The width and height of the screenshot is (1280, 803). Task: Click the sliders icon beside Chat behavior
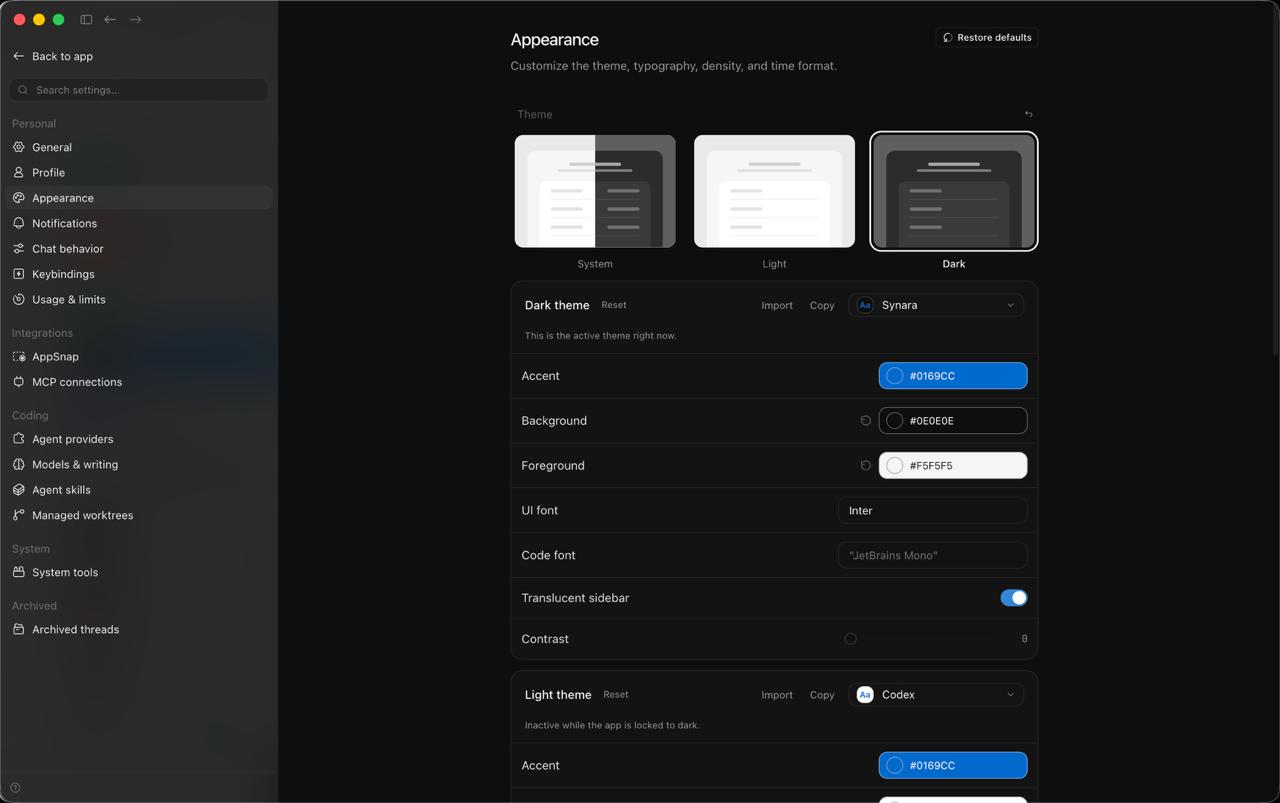click(19, 249)
